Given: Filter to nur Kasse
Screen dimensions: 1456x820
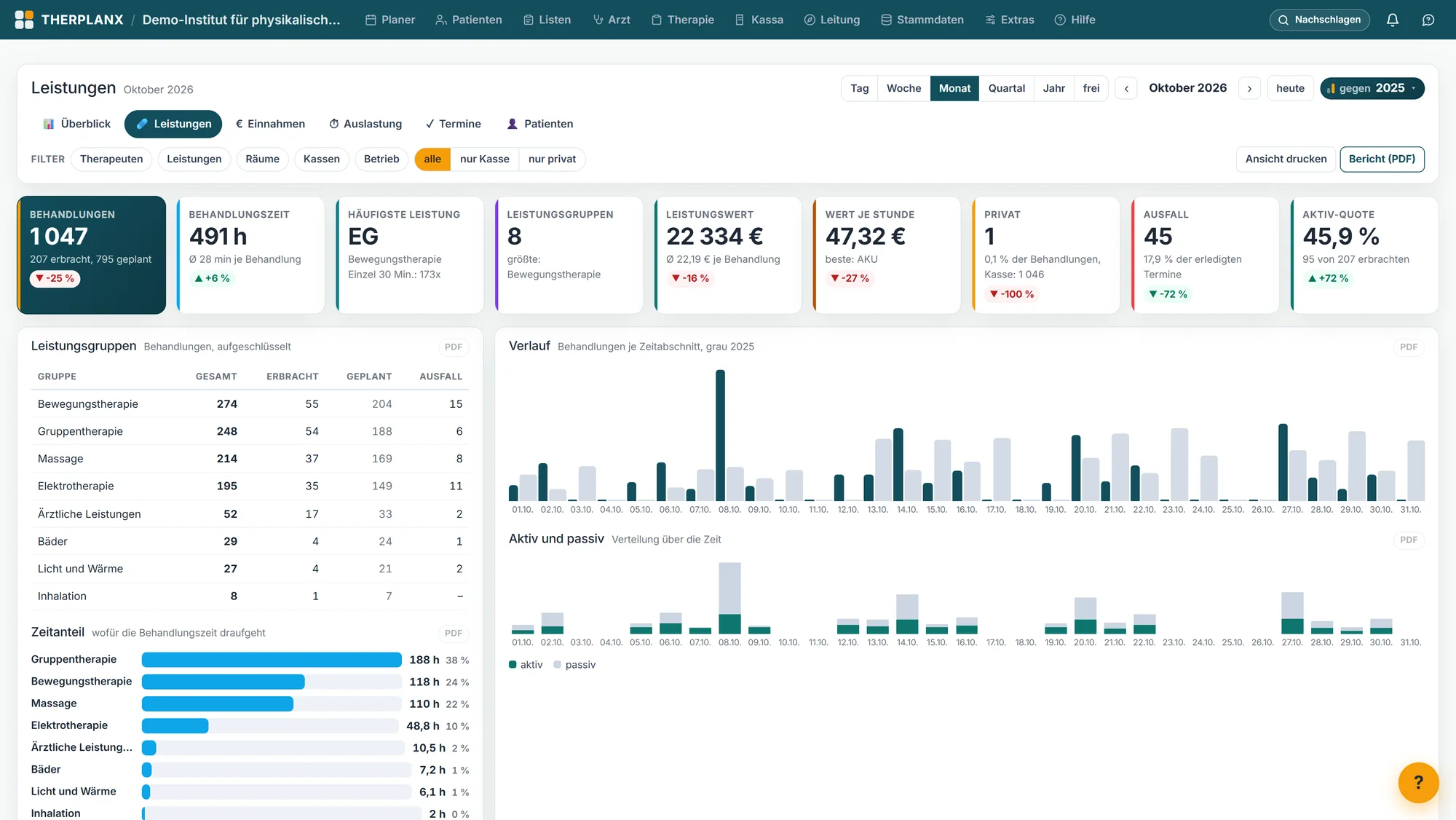Looking at the screenshot, I should coord(484,159).
